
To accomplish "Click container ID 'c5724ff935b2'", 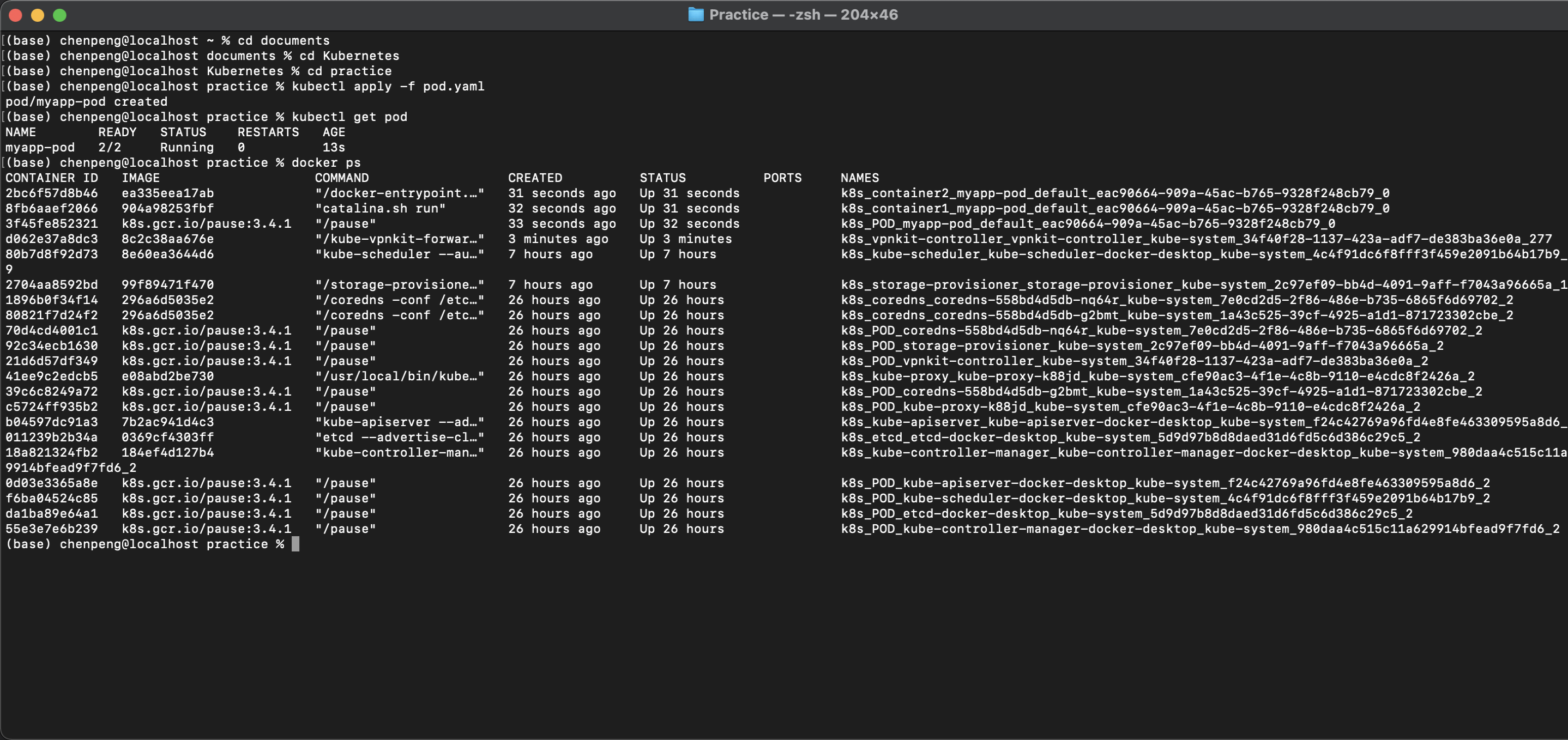I will (x=52, y=406).
